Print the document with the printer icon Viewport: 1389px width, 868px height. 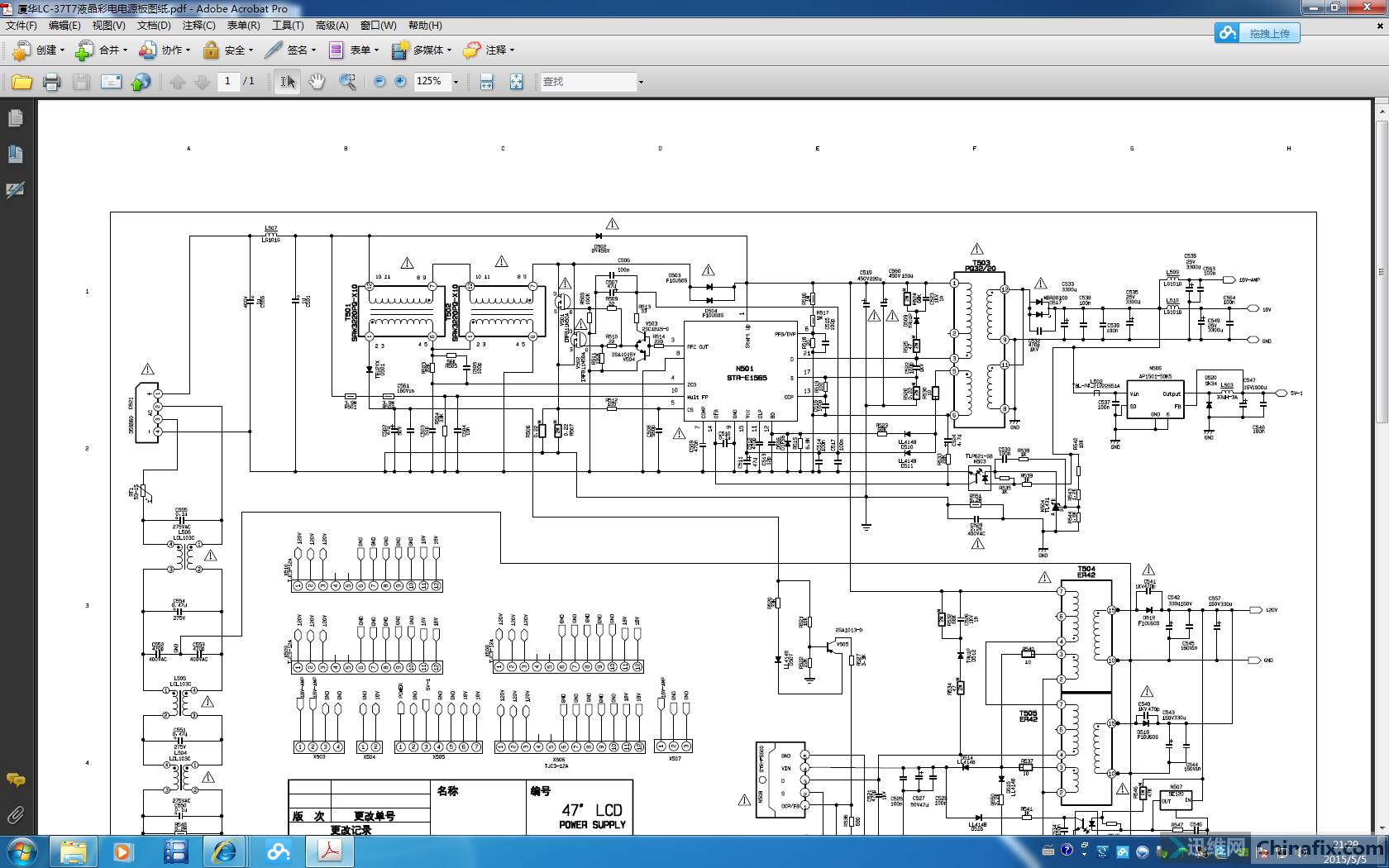pos(51,82)
